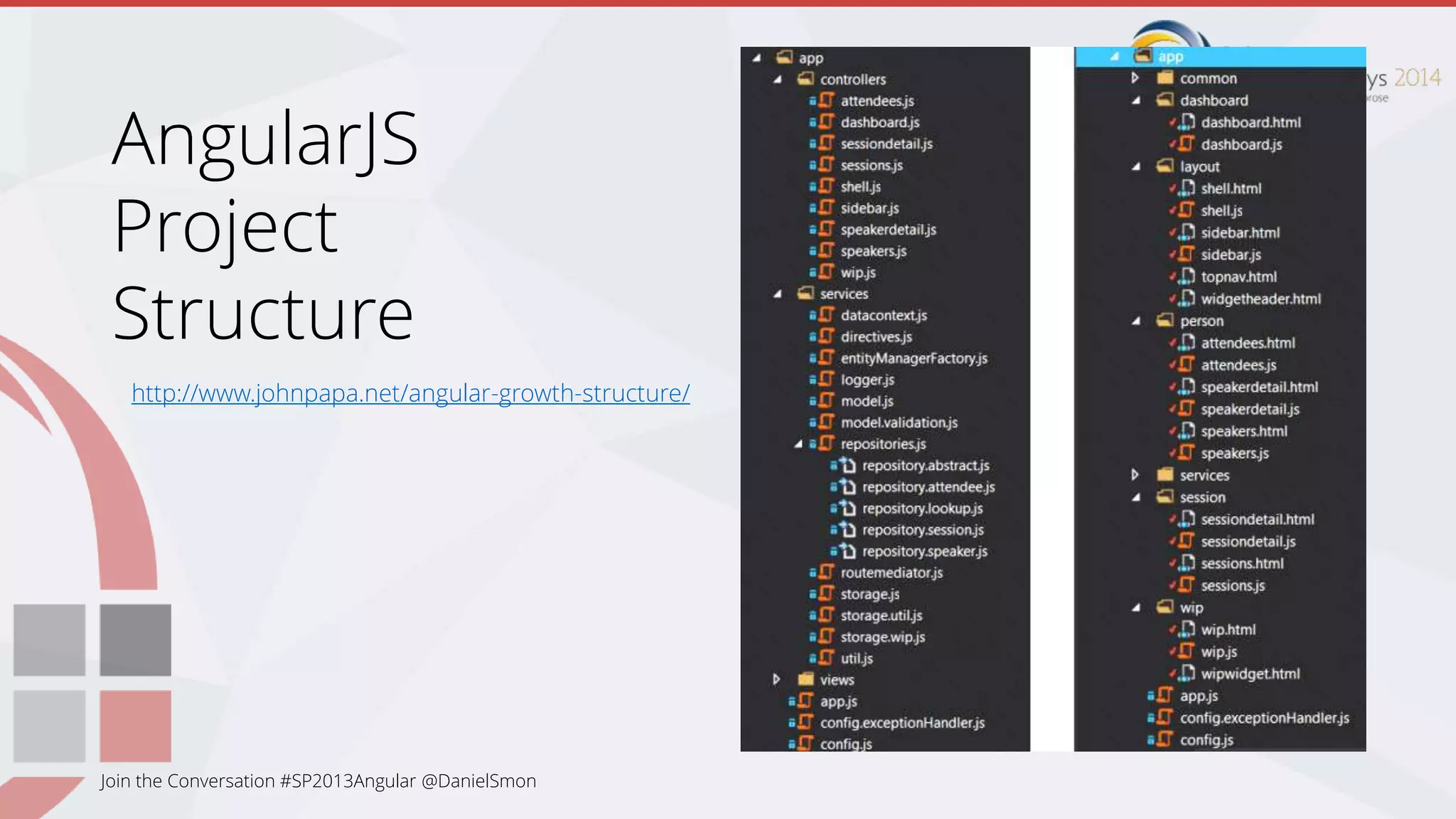Collapse the app folder in left tree

[x=757, y=58]
